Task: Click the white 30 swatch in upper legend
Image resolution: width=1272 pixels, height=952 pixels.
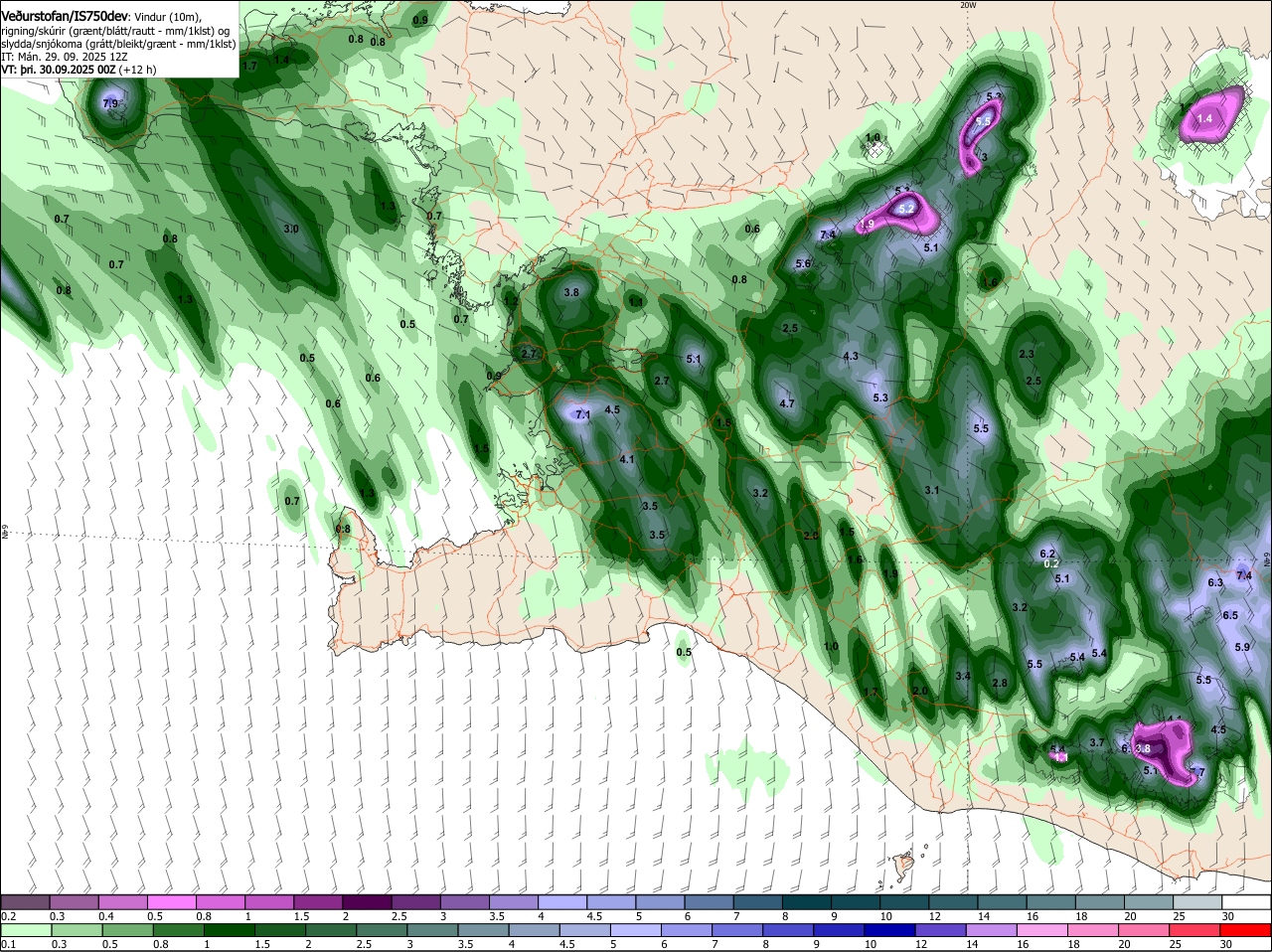Action: tap(1247, 901)
